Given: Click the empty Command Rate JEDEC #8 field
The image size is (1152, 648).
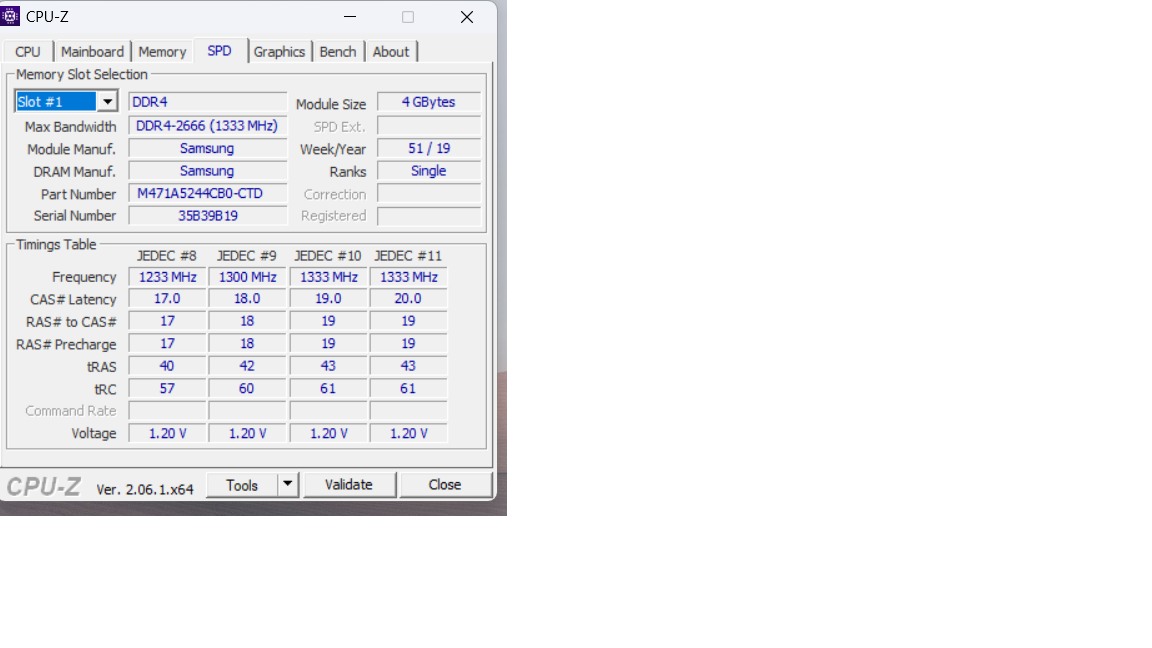Looking at the screenshot, I should [x=168, y=411].
